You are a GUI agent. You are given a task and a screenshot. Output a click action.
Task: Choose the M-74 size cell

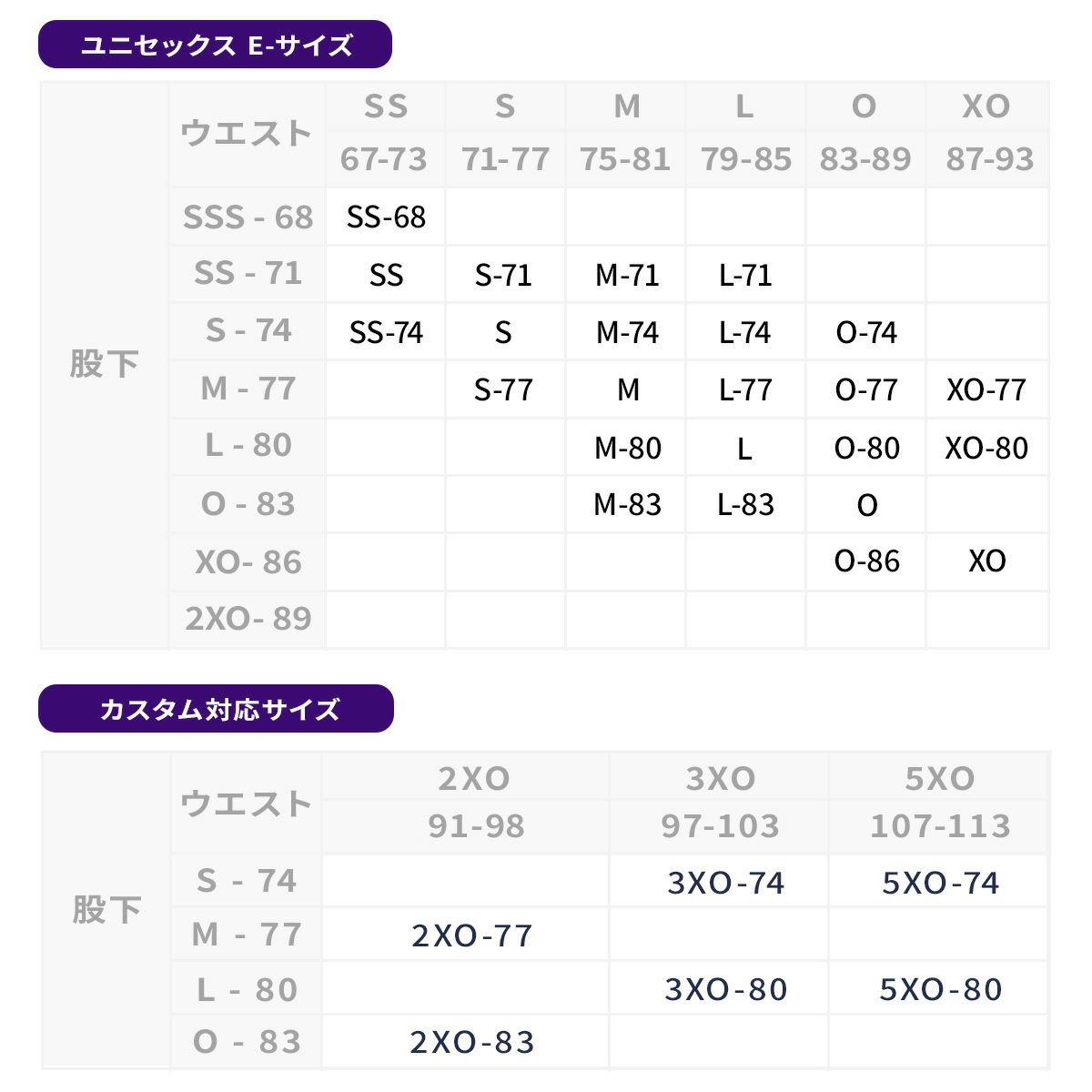tap(627, 332)
